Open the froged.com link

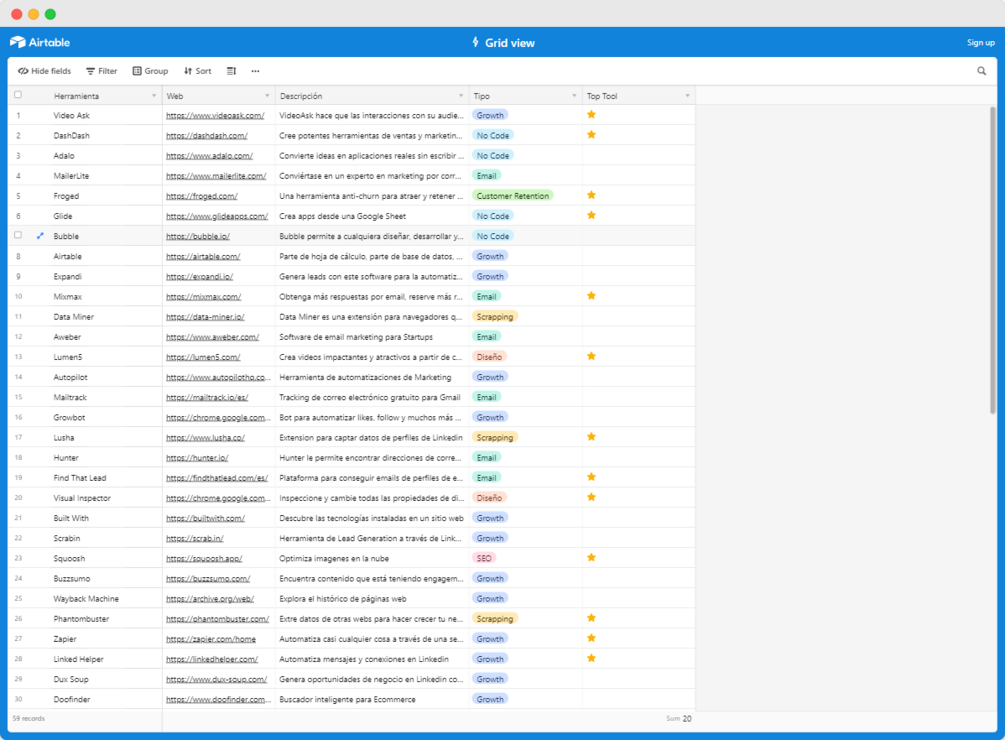tap(202, 196)
